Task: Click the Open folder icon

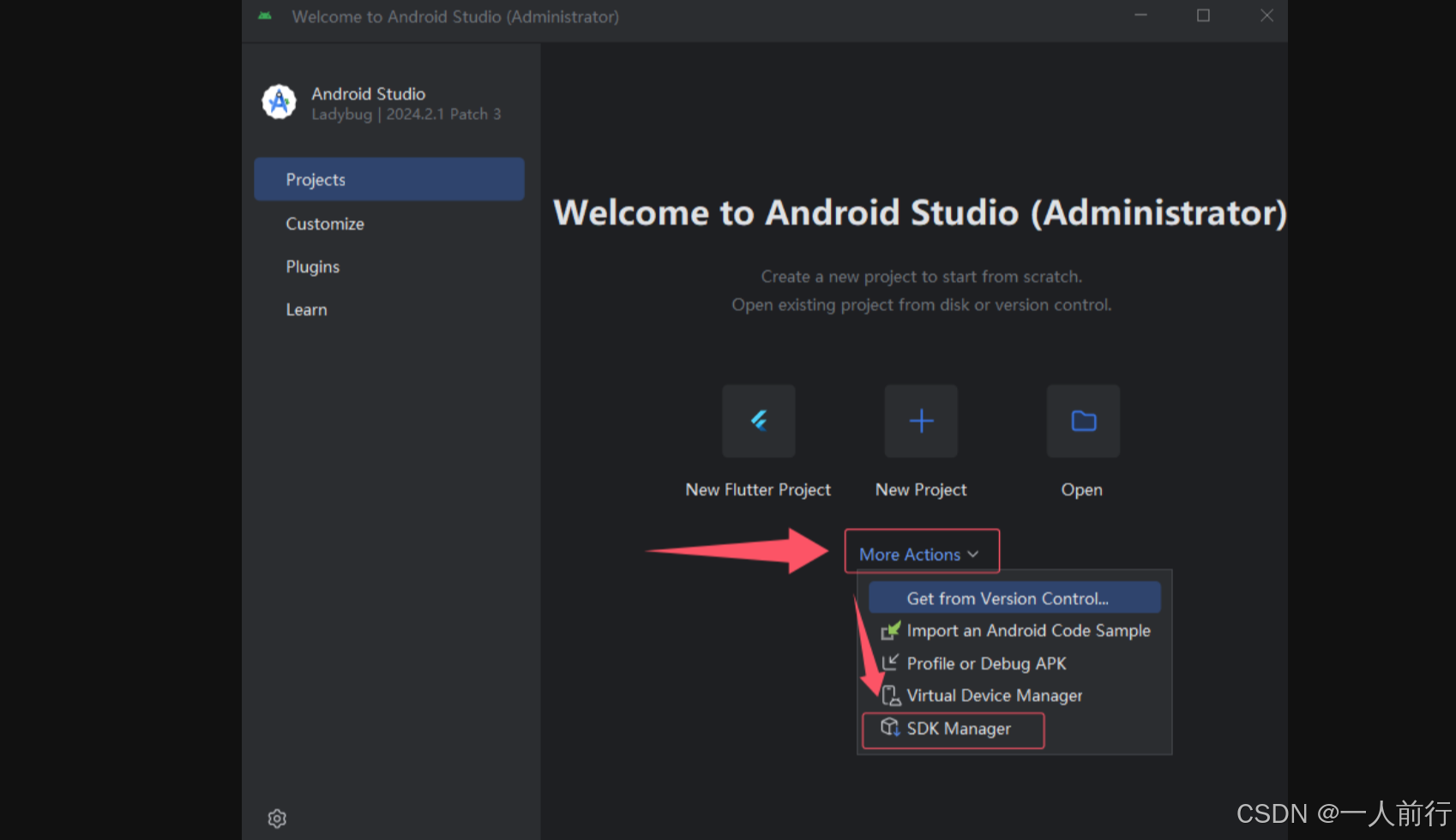Action: [1083, 421]
